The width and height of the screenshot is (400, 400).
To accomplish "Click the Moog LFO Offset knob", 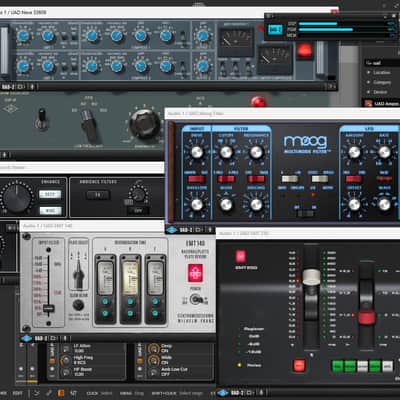I will click(354, 205).
